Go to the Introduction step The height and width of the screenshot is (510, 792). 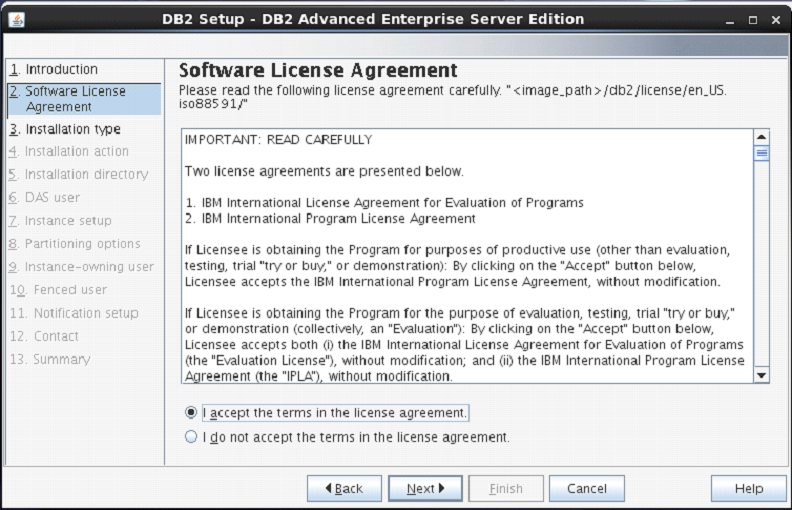tap(61, 69)
